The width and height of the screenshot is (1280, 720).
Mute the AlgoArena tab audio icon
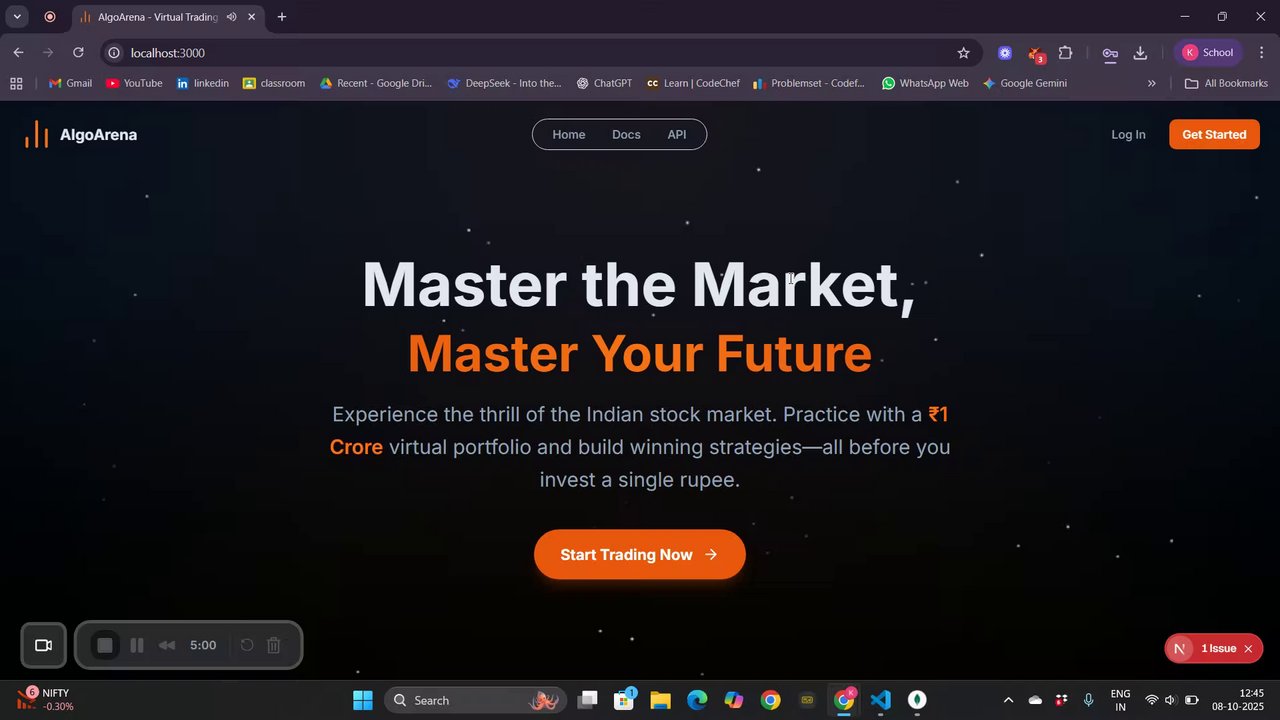pos(231,17)
